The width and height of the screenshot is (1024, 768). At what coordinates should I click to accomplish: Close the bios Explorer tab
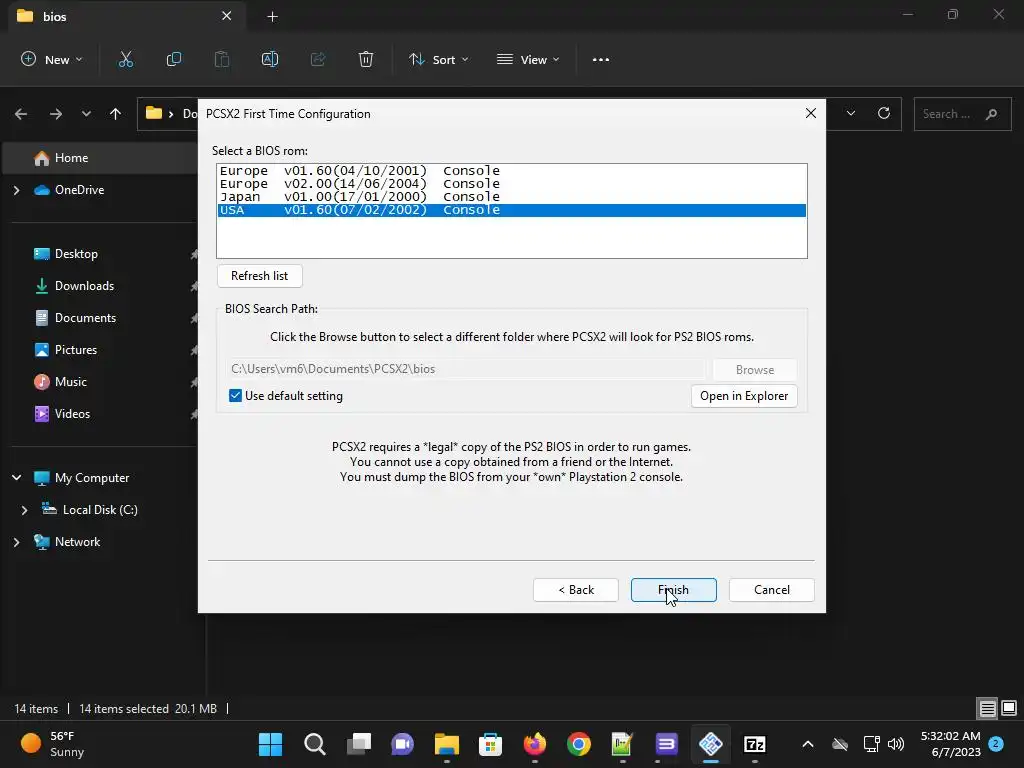[227, 16]
